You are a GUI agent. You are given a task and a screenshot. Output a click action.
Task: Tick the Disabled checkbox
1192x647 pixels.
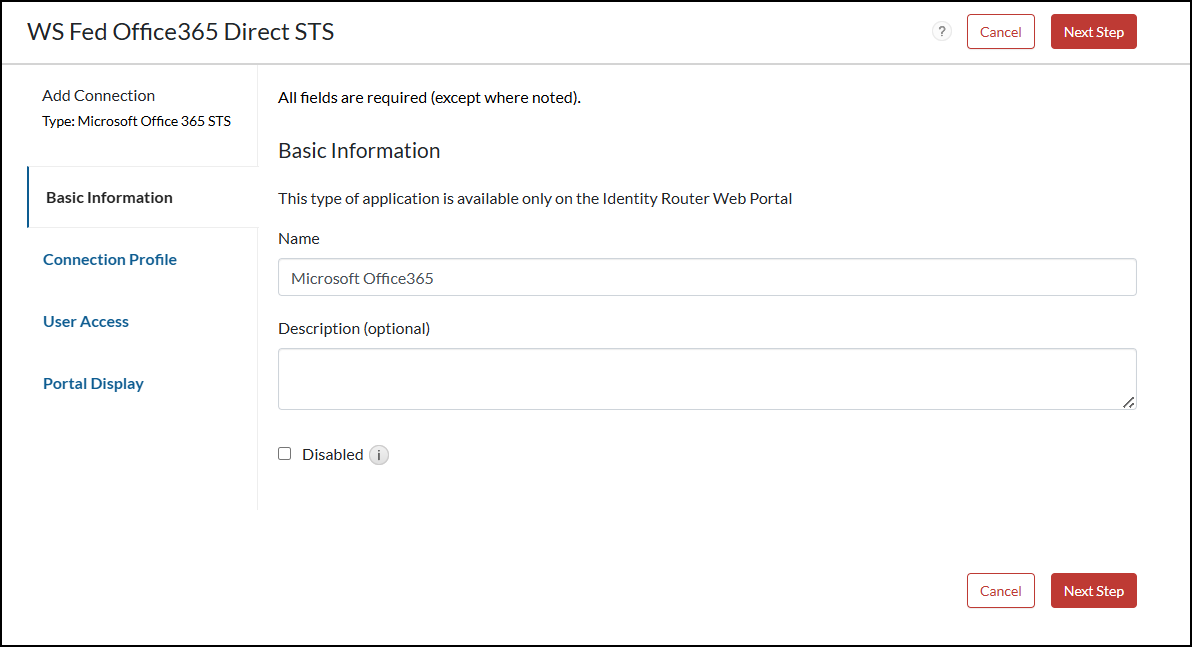pos(285,454)
